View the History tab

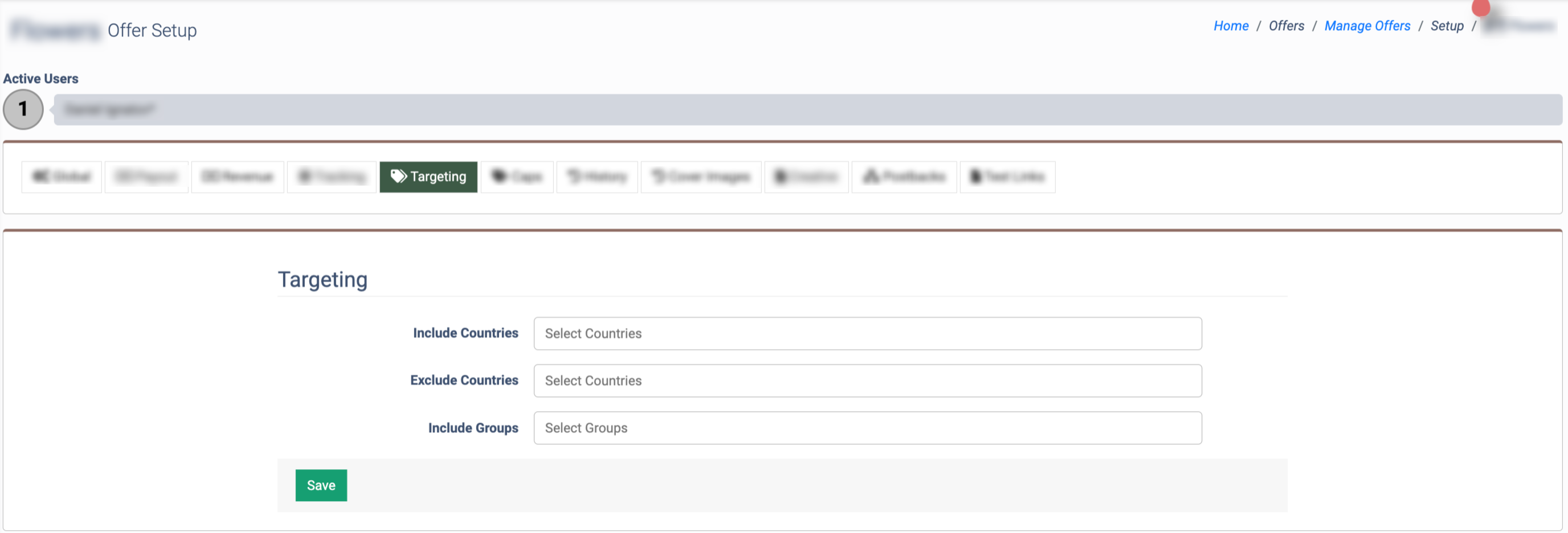(x=597, y=177)
